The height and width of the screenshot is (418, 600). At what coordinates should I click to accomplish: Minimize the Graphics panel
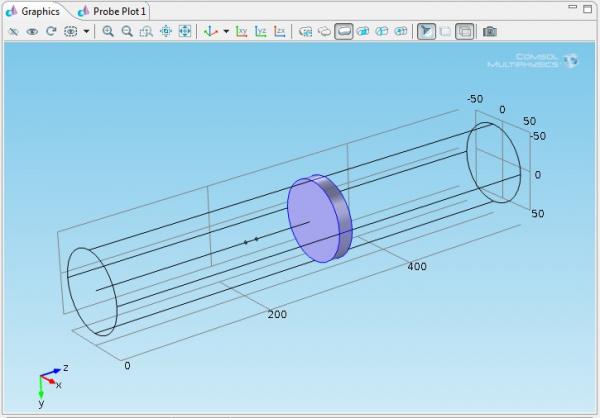(x=572, y=7)
